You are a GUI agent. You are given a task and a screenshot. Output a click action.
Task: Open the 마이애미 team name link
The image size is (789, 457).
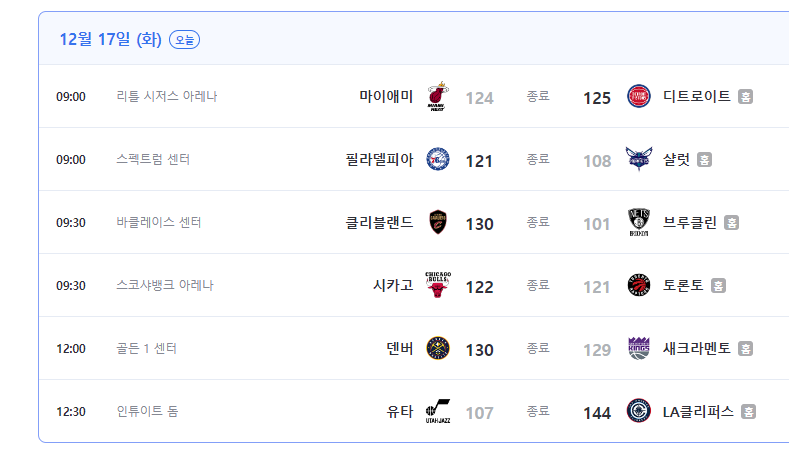(386, 96)
